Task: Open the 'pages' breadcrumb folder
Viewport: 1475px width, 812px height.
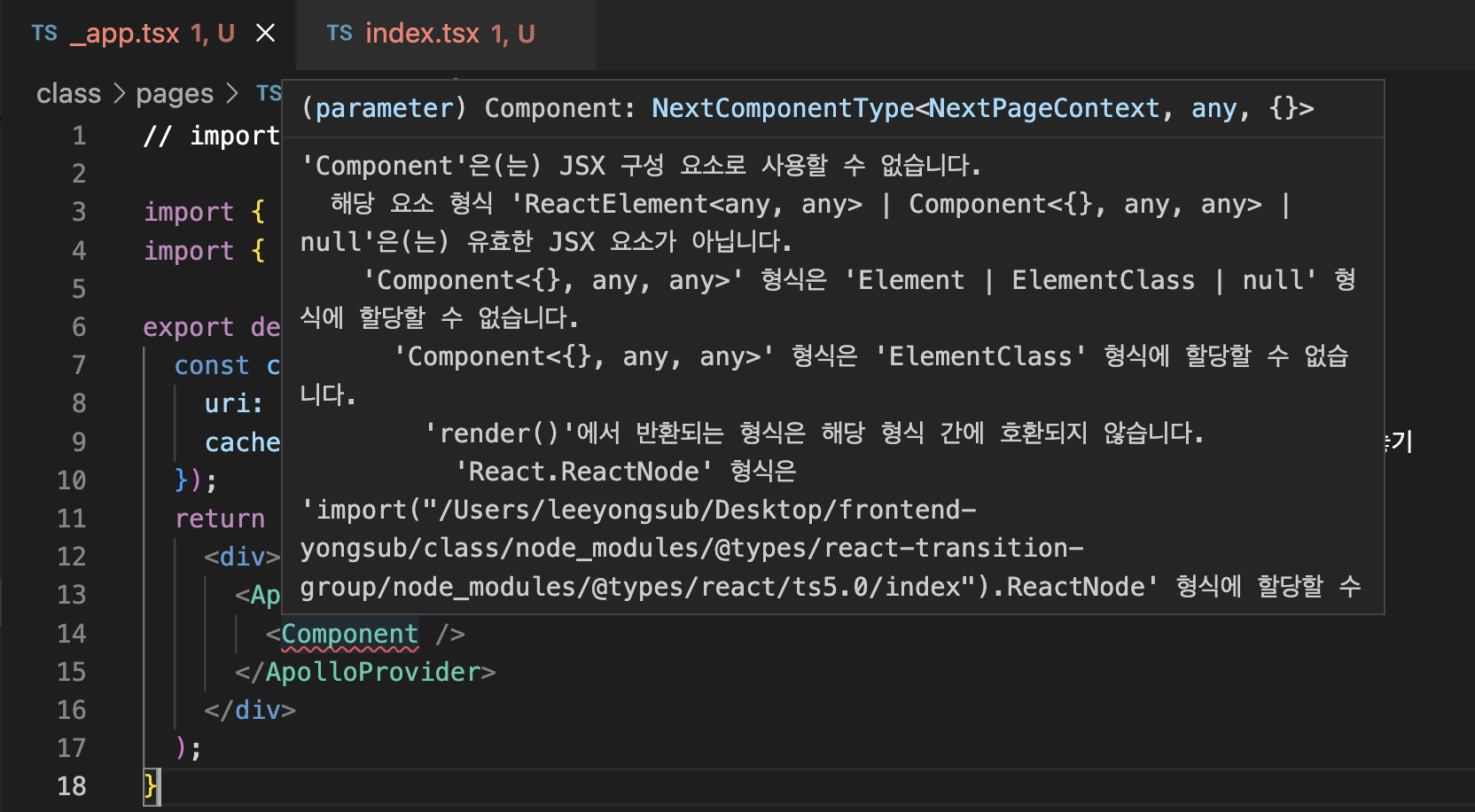Action: (175, 93)
